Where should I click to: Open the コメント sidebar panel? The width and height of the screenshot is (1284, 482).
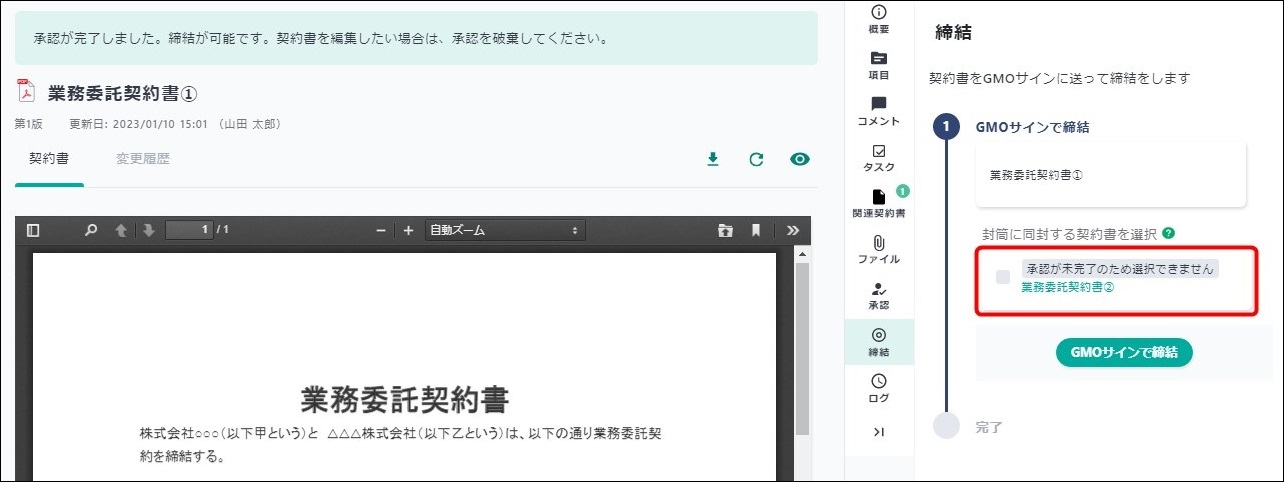[x=879, y=111]
